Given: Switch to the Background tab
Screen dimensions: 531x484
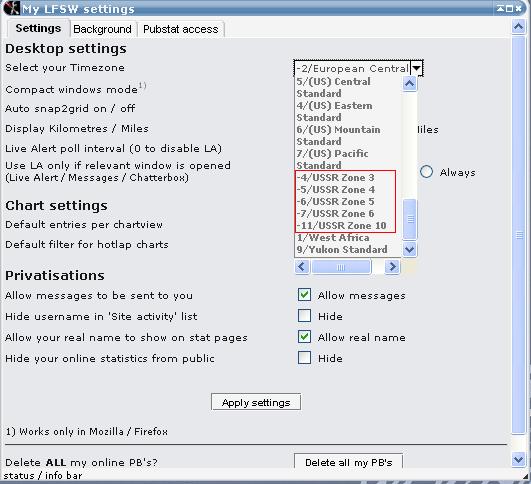Looking at the screenshot, I should point(102,29).
